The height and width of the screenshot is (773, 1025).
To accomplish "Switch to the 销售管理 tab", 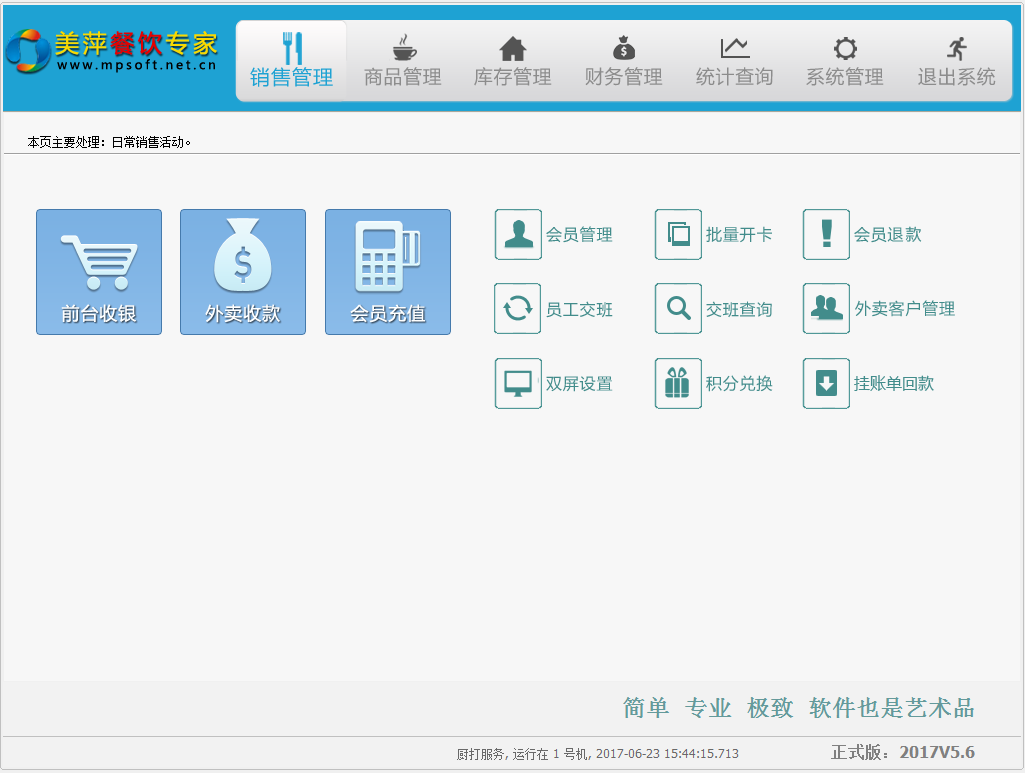I will (292, 61).
